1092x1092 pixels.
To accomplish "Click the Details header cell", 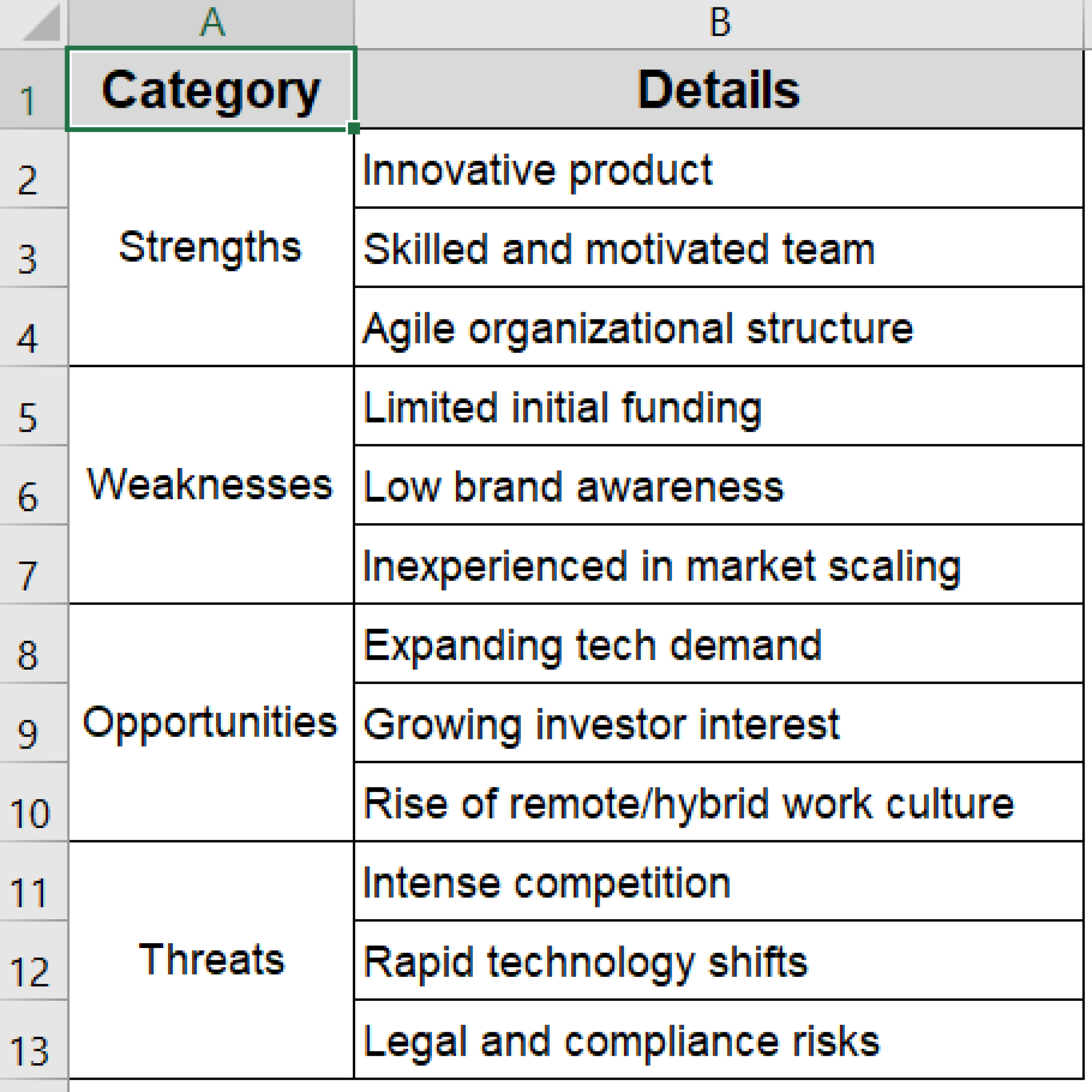I will (718, 90).
